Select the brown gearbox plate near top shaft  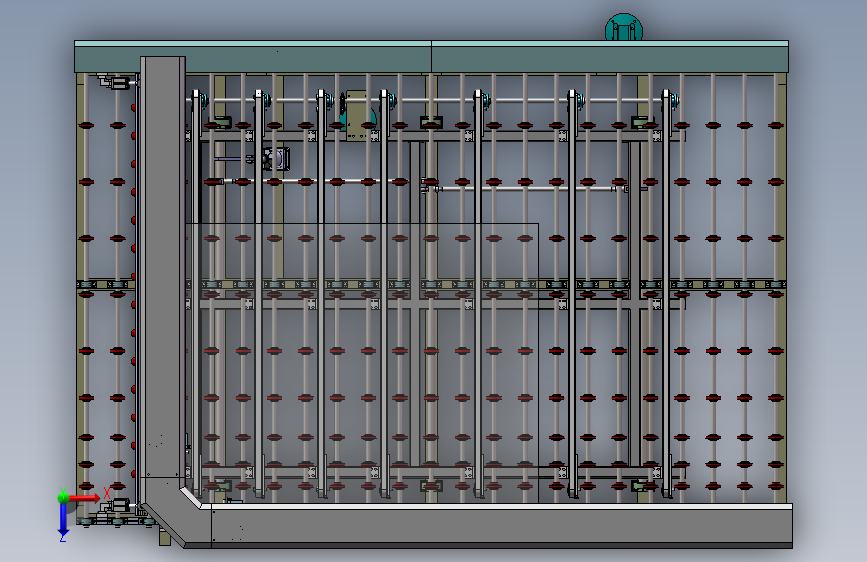tap(357, 115)
